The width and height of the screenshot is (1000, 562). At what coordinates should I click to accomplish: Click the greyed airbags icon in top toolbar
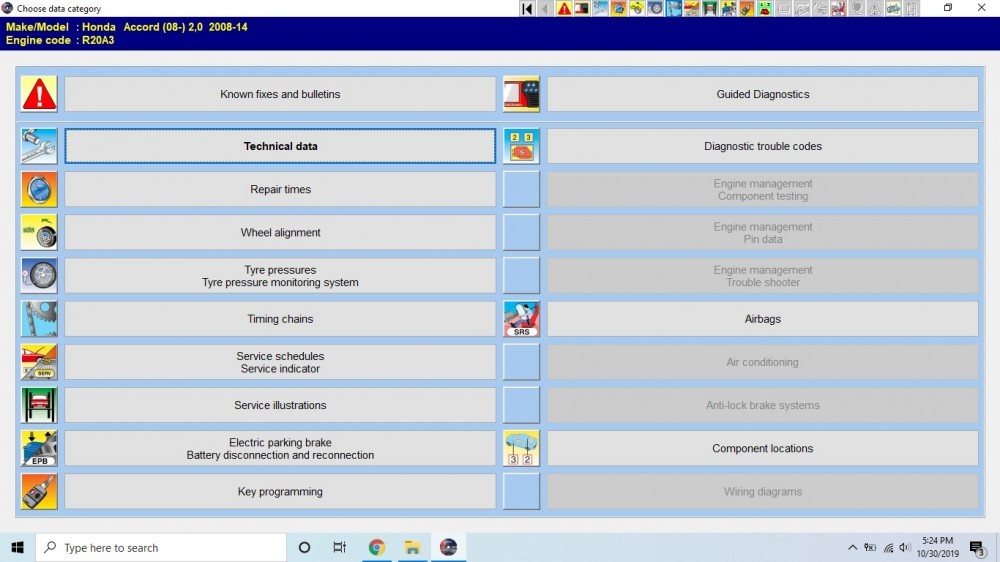pos(841,8)
